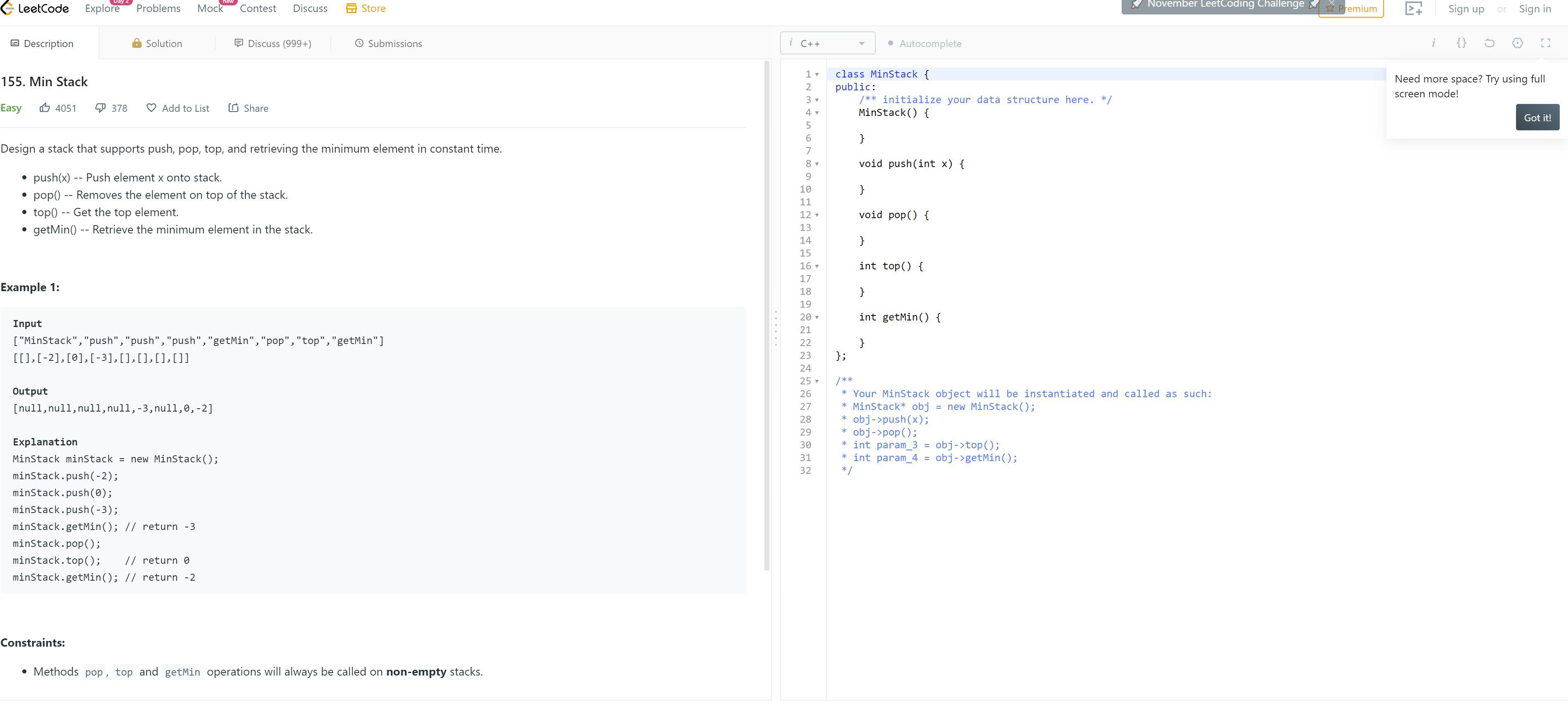Collapse the push method fold arrow
1568x704 pixels.
coord(816,163)
